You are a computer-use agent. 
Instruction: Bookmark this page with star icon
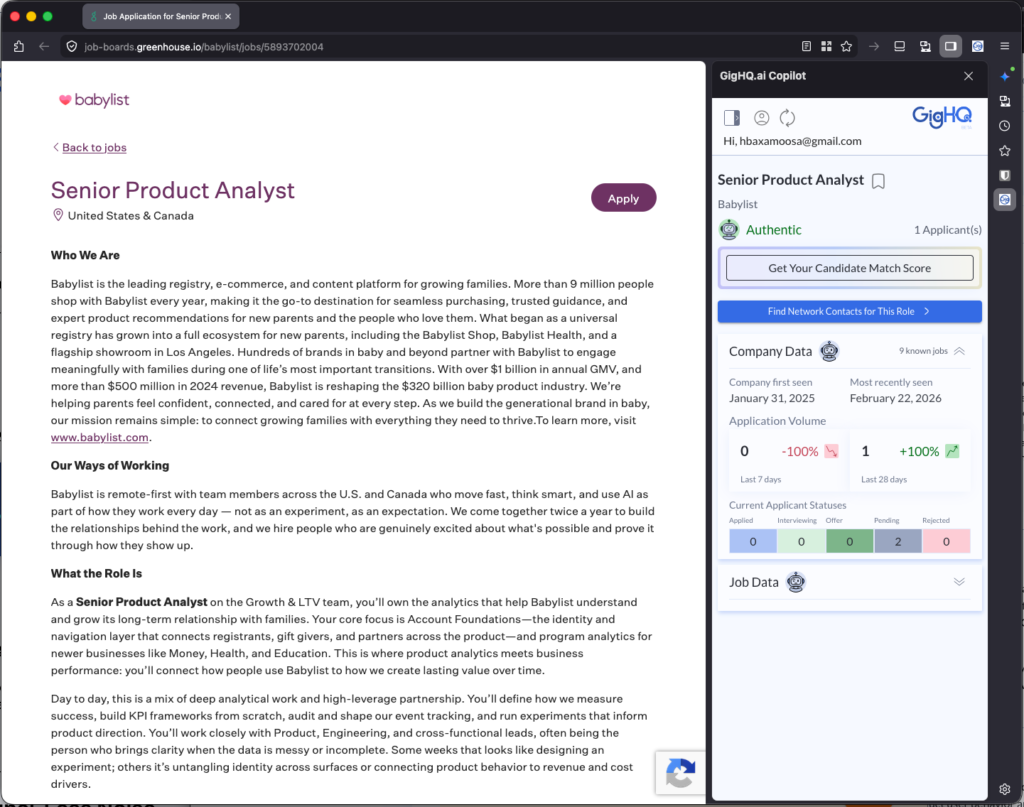pyautogui.click(x=846, y=46)
